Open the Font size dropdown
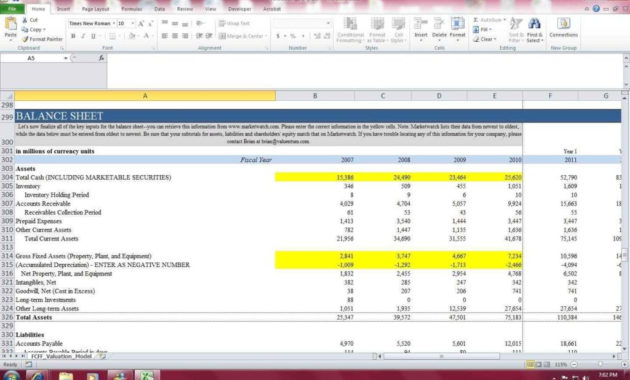 [x=132, y=24]
